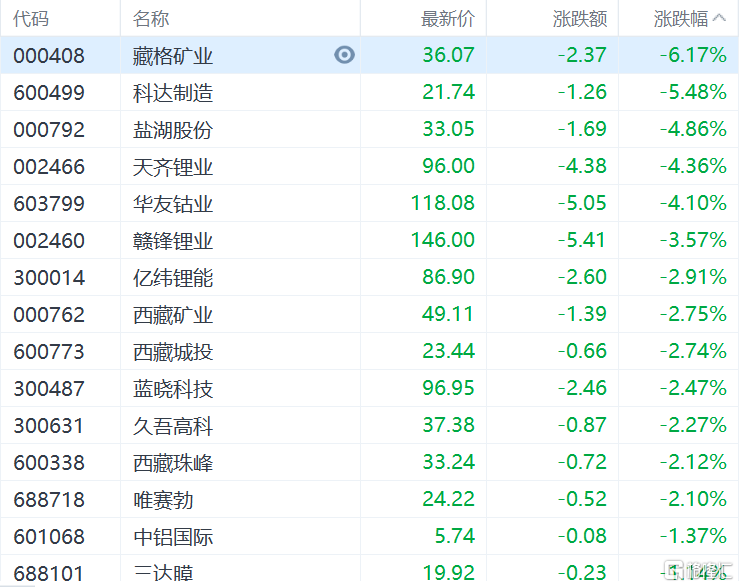The width and height of the screenshot is (739, 587).
Task: Click latest price 5.74
Action: point(454,536)
